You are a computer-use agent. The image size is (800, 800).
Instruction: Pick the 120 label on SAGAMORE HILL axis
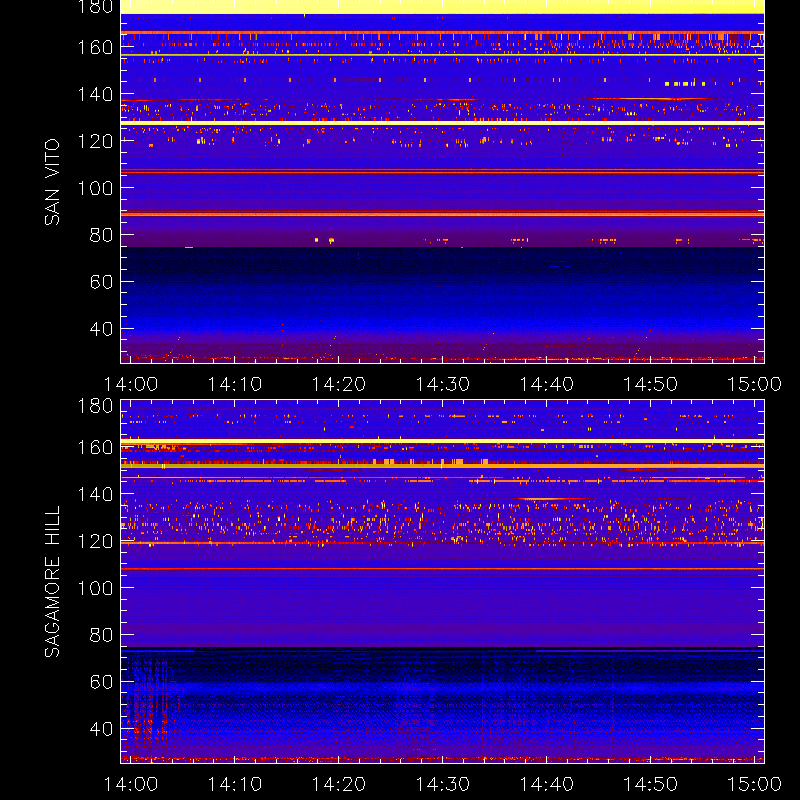(95, 541)
